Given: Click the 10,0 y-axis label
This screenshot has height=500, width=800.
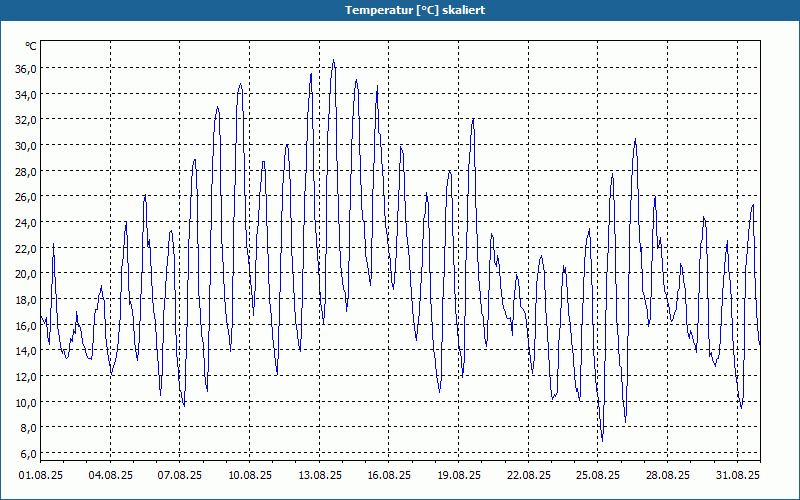Looking at the screenshot, I should pyautogui.click(x=26, y=402).
